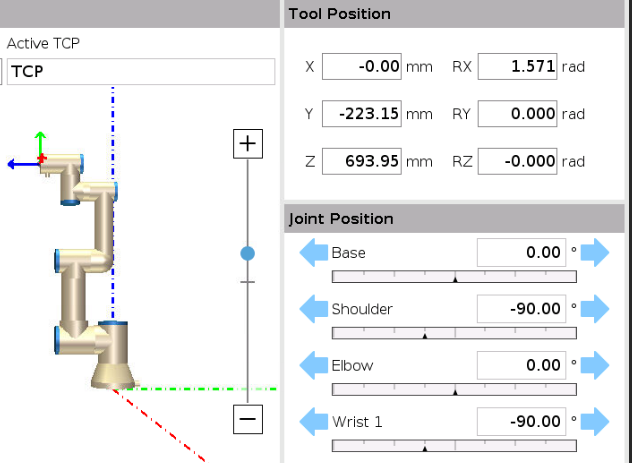
Task: Edit the Elbow joint angle value
Action: (521, 365)
